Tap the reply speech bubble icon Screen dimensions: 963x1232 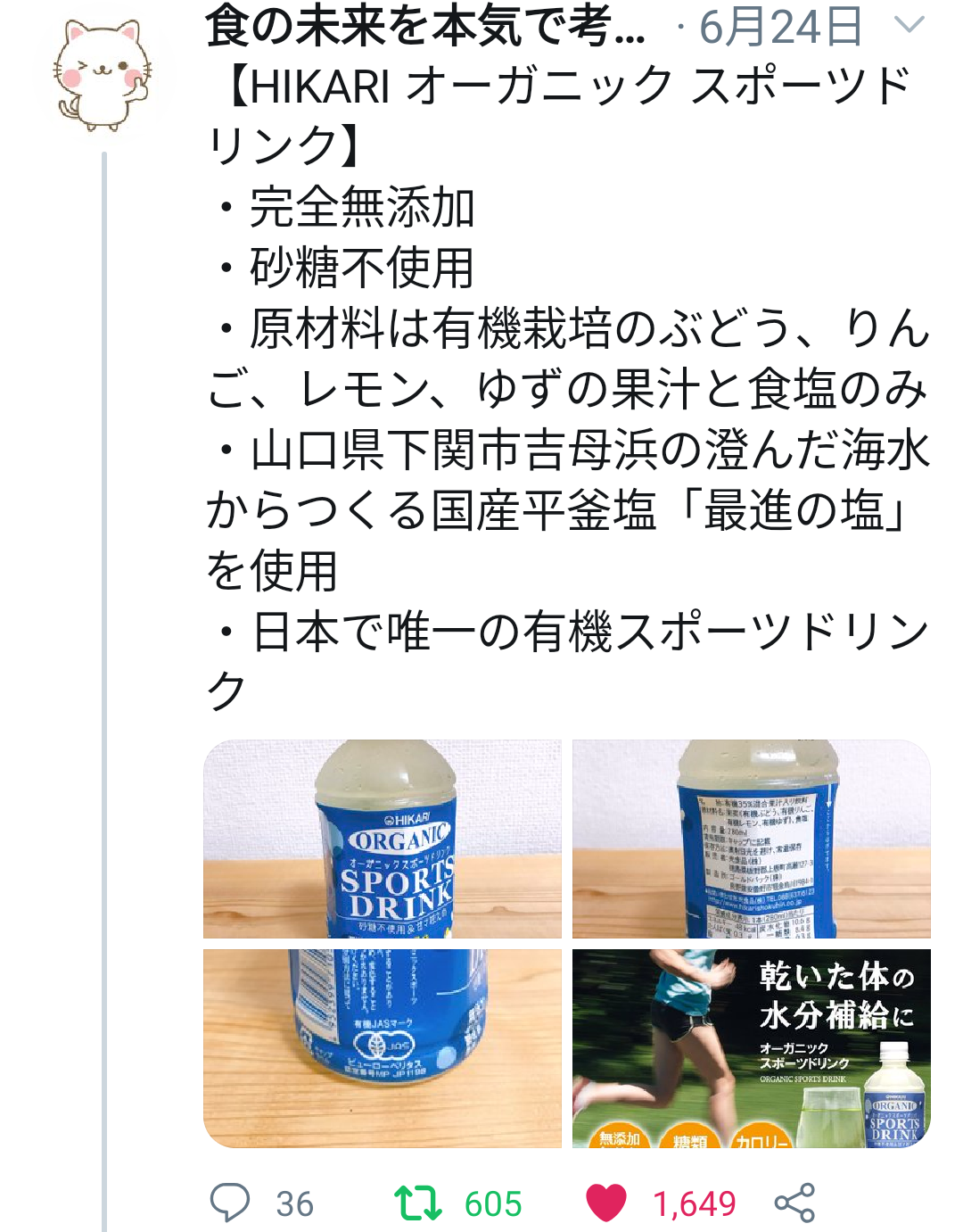(229, 1203)
